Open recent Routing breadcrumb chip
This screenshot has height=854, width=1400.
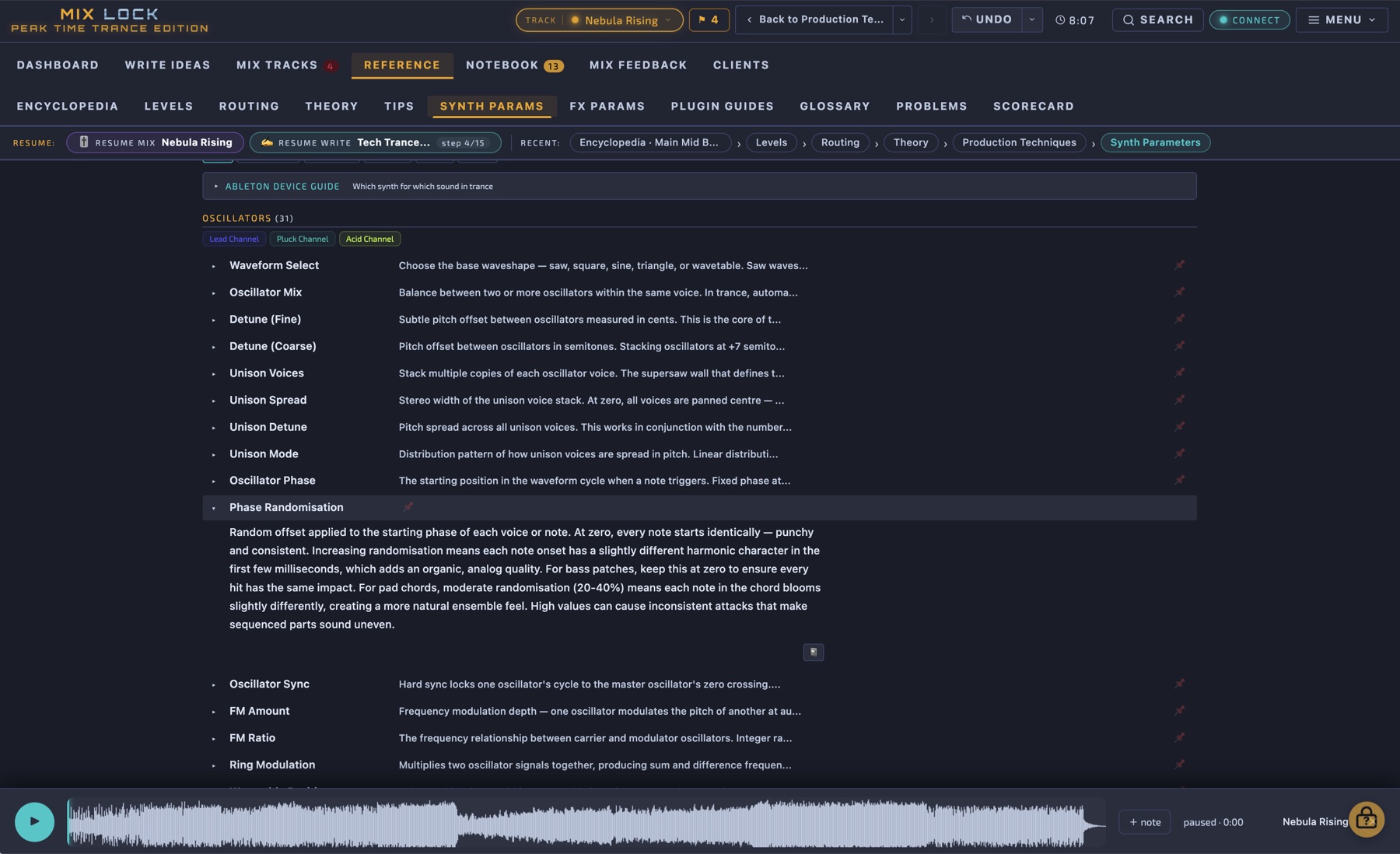840,142
